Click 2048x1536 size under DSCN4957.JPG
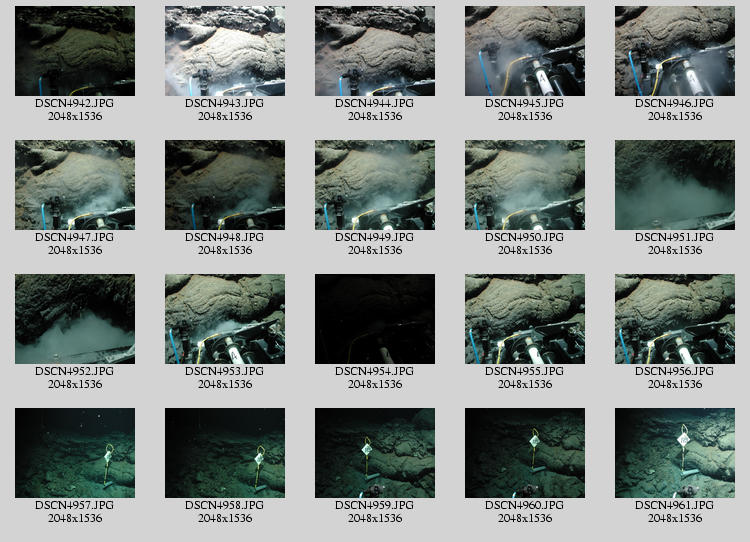750x542 pixels. click(75, 518)
